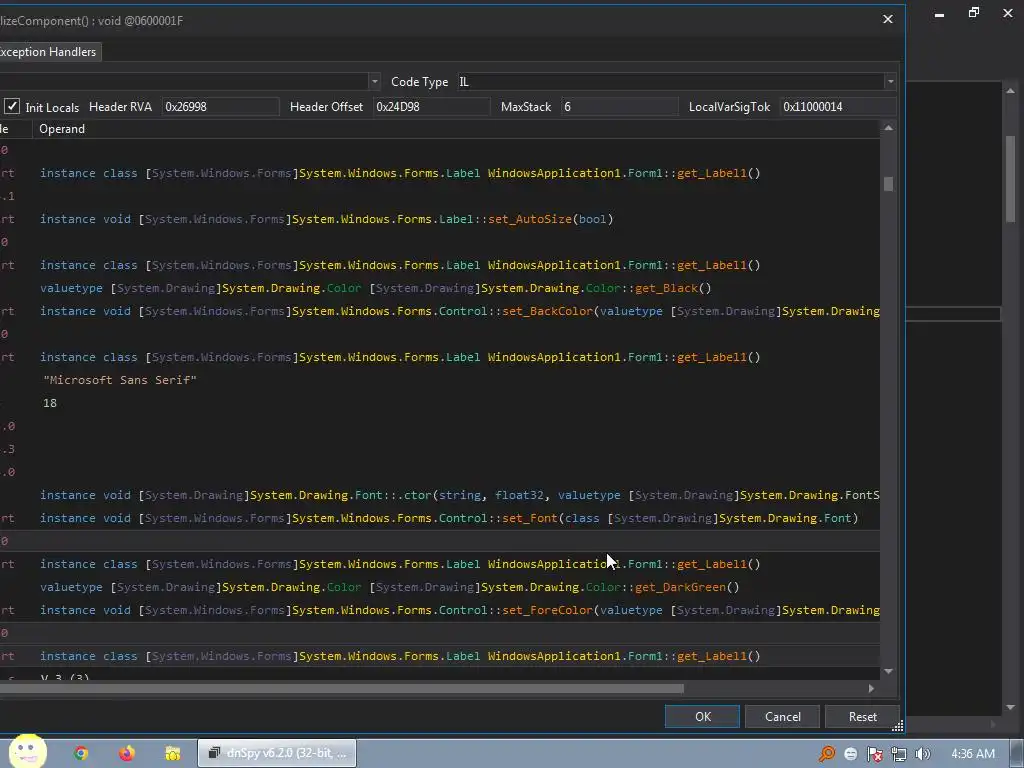
Task: Launch Chrome from the taskbar
Action: [x=81, y=753]
